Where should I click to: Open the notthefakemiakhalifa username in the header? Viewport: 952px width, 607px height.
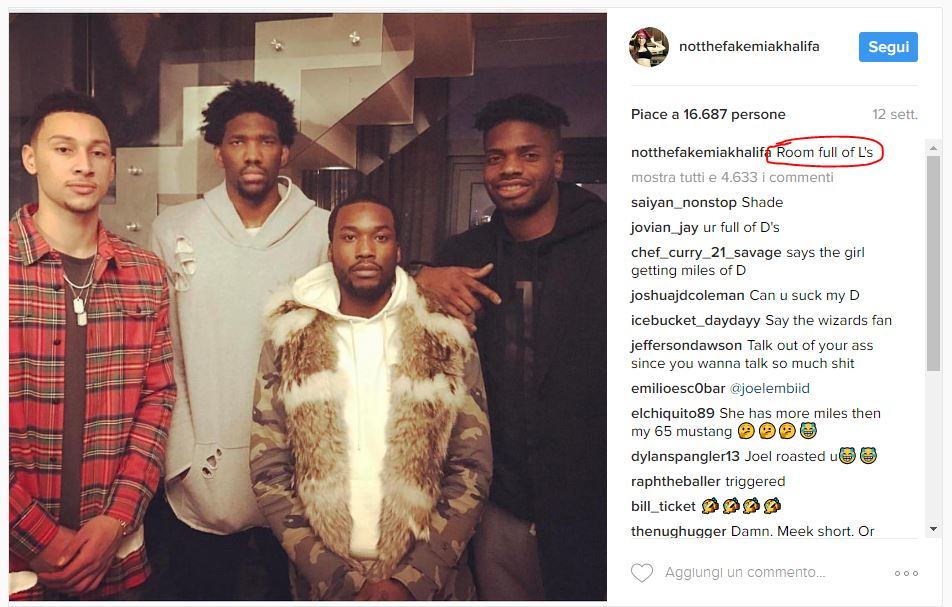click(749, 46)
